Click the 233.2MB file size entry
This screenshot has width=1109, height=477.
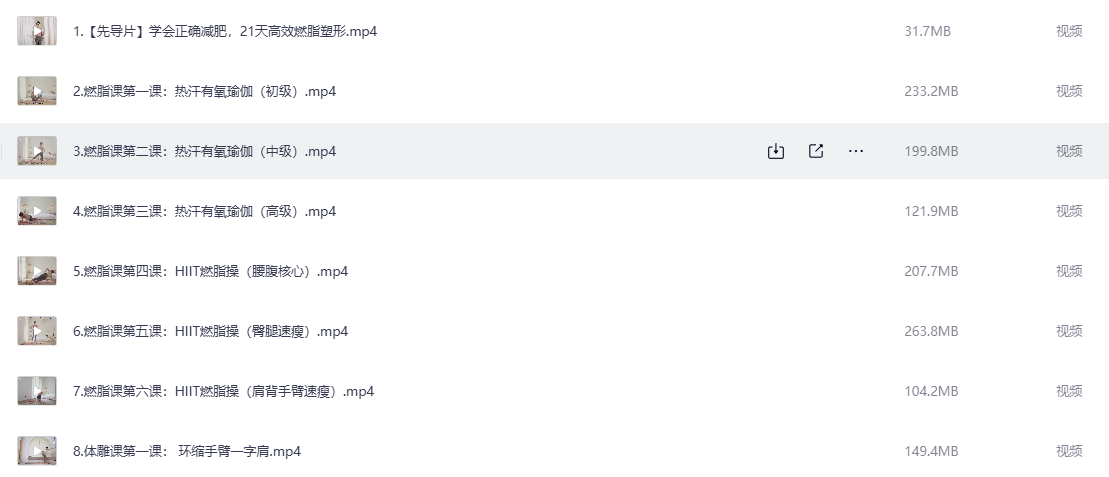click(x=931, y=91)
